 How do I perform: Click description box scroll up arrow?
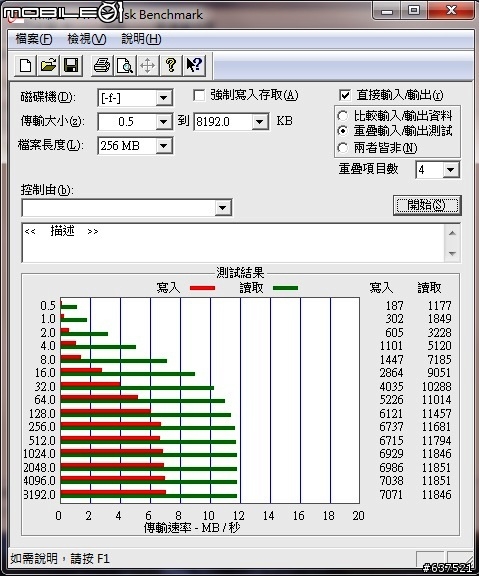point(452,233)
